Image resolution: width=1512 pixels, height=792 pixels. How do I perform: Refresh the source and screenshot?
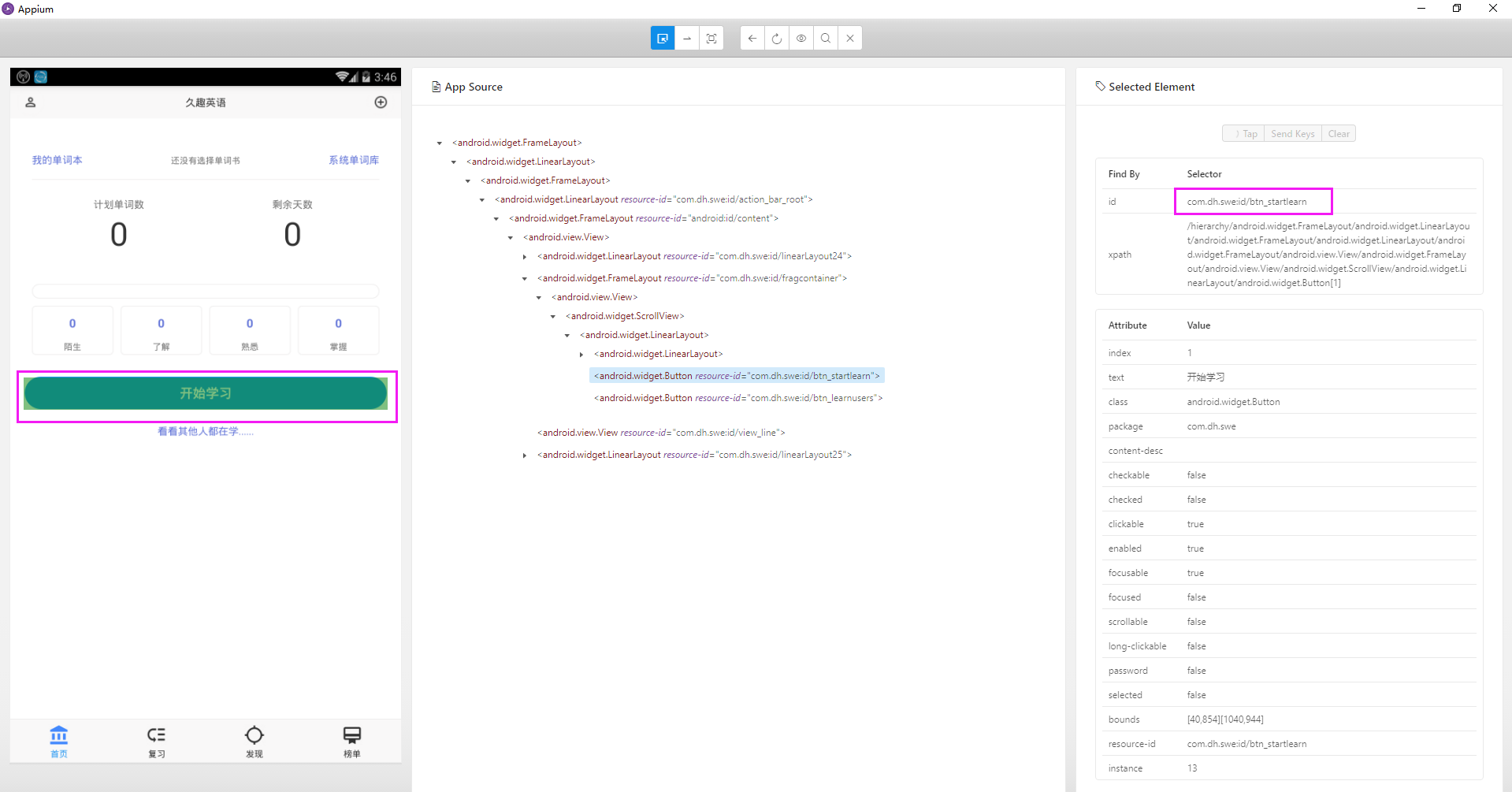[x=777, y=38]
